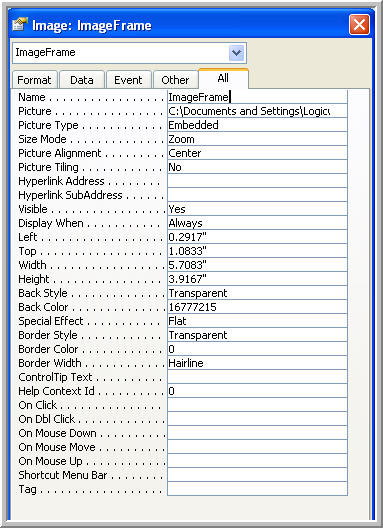
Task: Click the Picture path field
Action: click(257, 111)
